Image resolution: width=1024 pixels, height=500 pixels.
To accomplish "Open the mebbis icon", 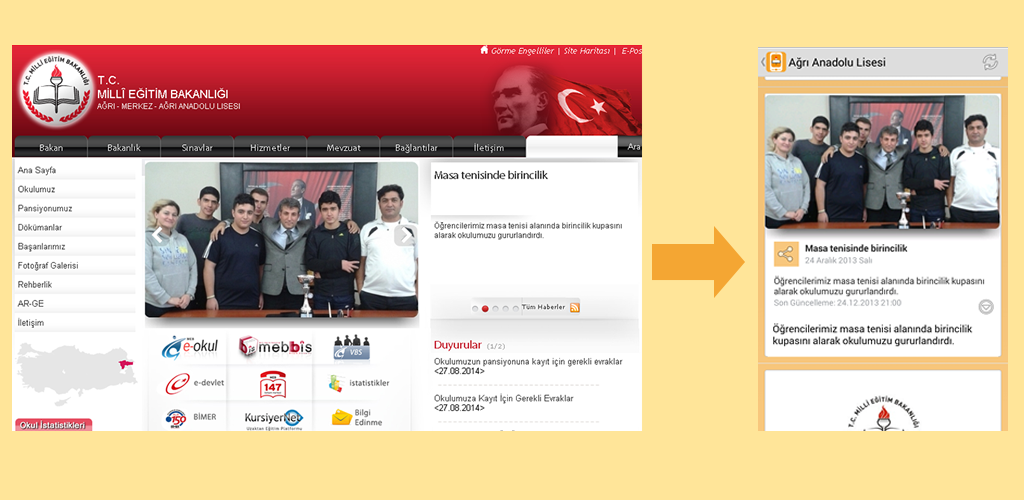I will pyautogui.click(x=275, y=347).
